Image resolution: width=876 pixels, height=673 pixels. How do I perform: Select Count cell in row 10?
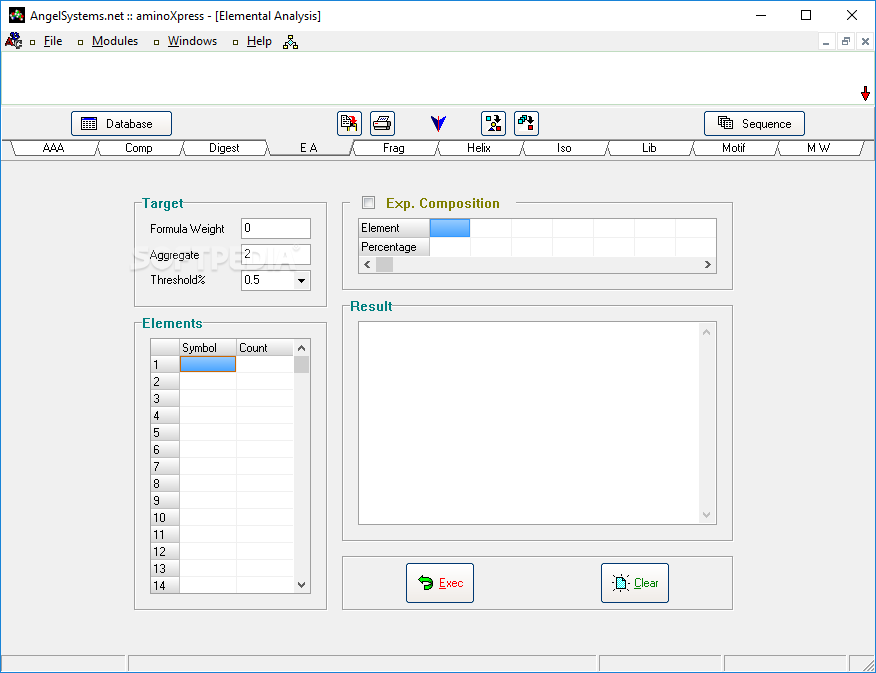(x=265, y=517)
